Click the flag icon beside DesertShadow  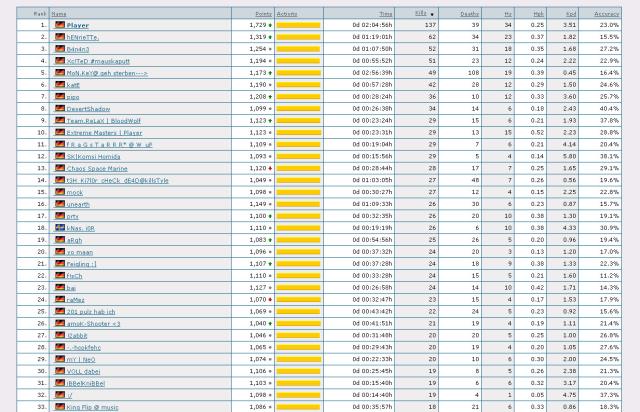tap(60, 108)
